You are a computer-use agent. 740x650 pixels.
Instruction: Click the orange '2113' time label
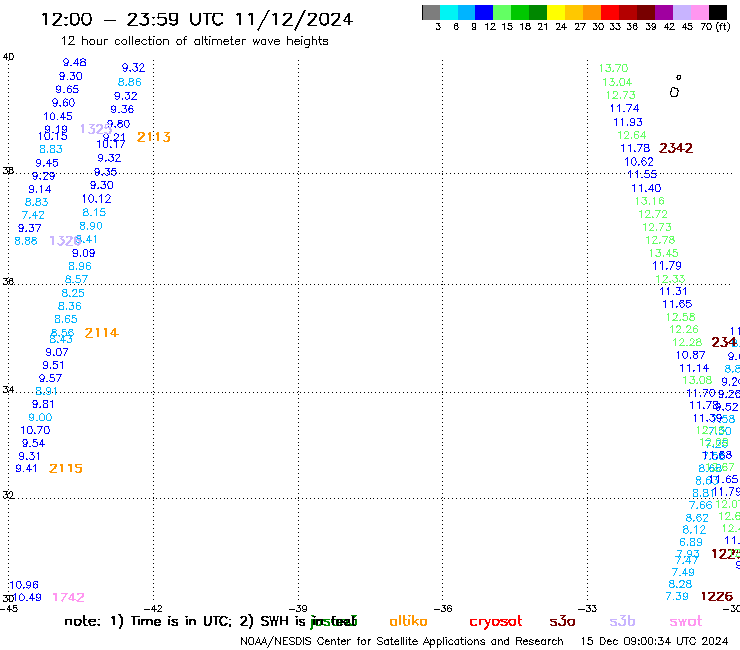tap(154, 137)
